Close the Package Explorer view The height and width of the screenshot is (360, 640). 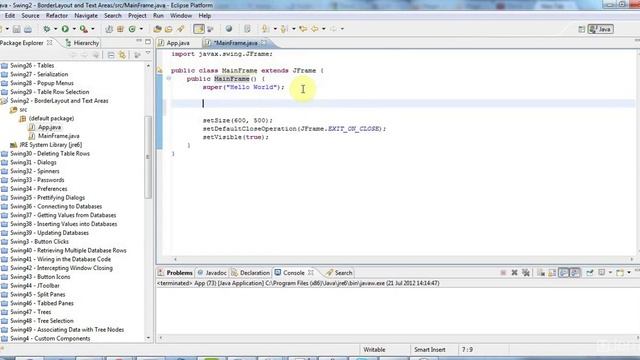click(x=50, y=42)
